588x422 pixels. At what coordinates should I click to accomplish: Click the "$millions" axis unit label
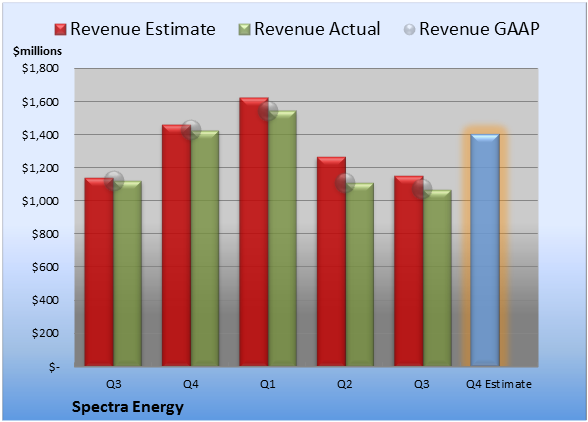(x=37, y=51)
